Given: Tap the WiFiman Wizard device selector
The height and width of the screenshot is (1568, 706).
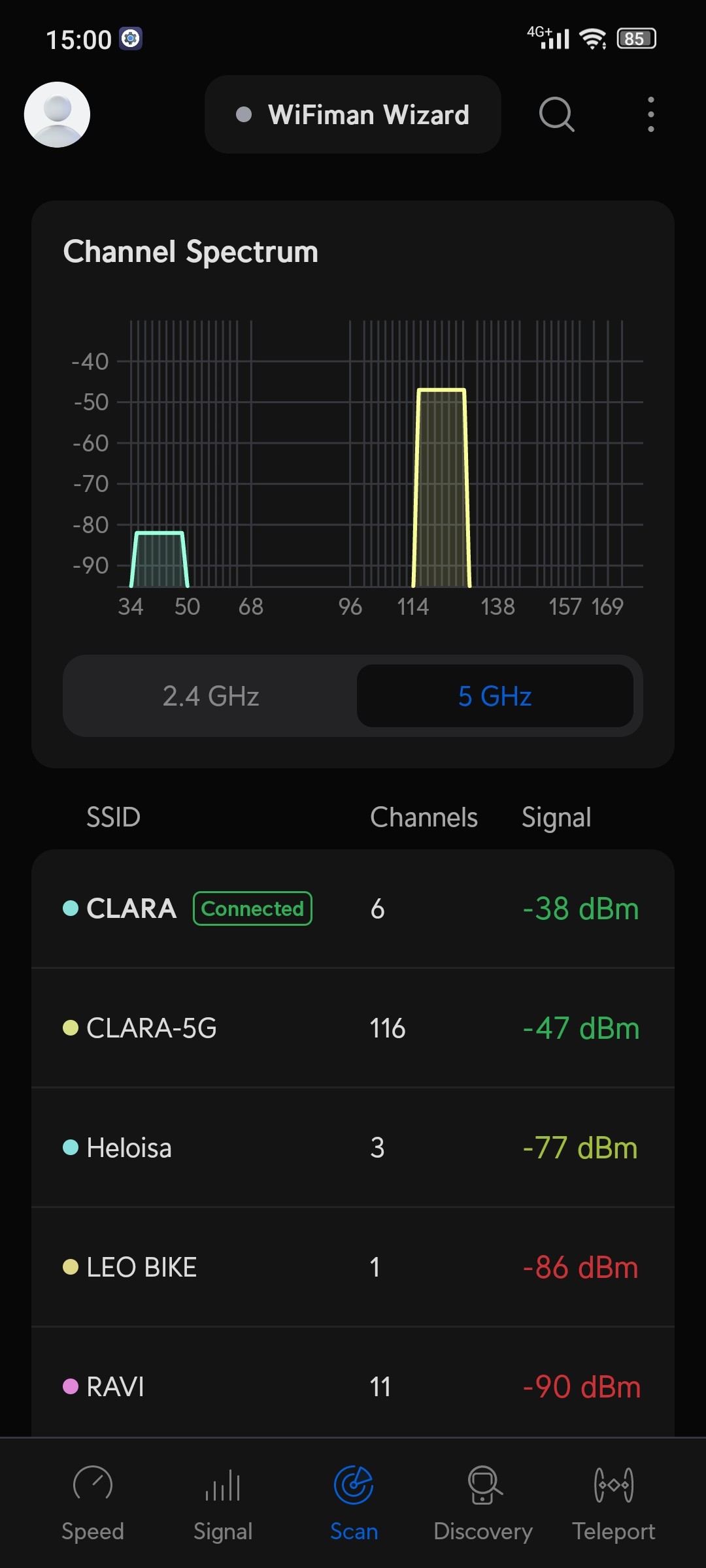Looking at the screenshot, I should pos(353,115).
